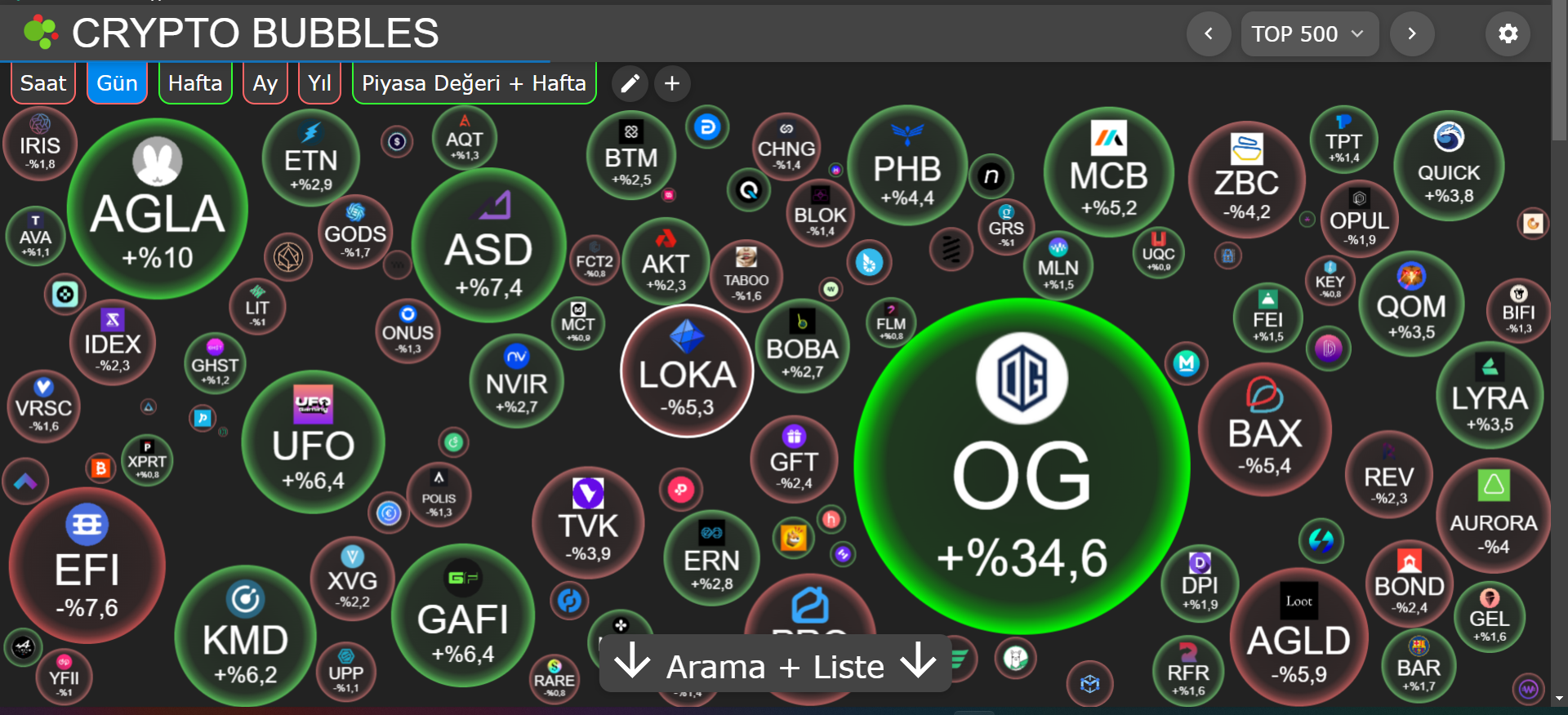Go to next page with right chevron
Viewport: 1568px width, 715px height.
[x=1411, y=33]
